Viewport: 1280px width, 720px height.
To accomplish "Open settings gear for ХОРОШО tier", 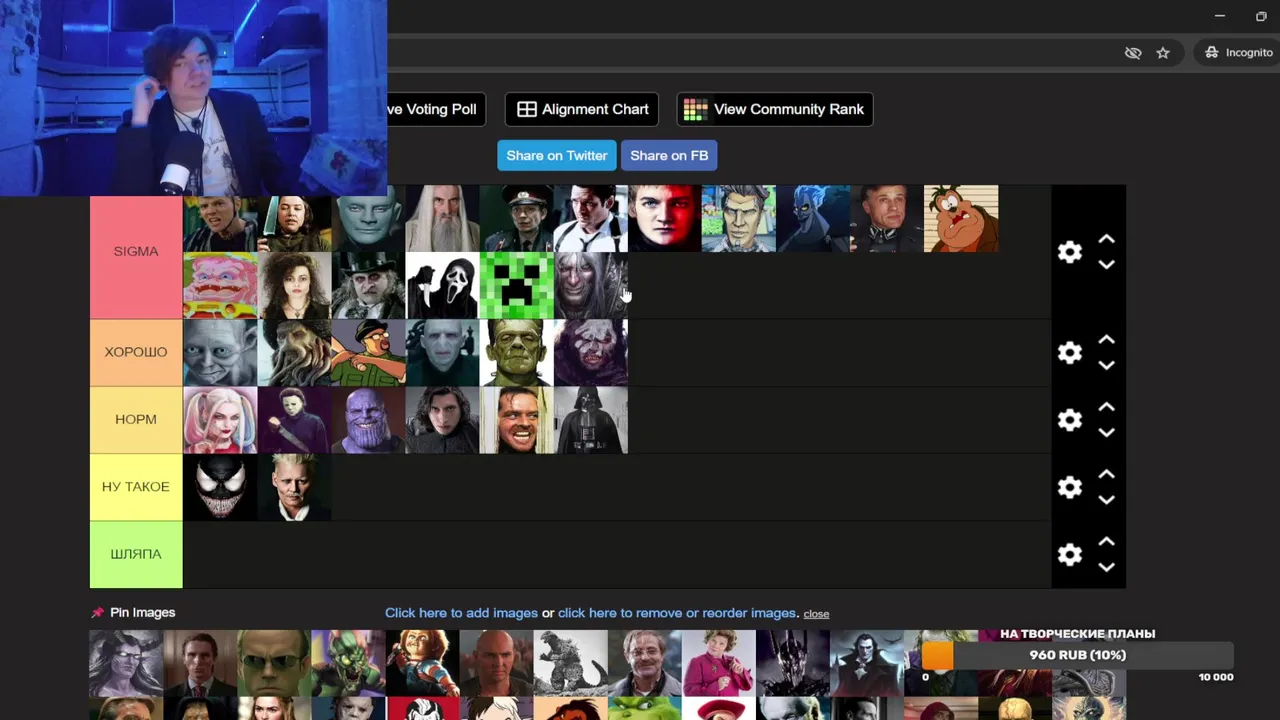I will pos(1070,353).
